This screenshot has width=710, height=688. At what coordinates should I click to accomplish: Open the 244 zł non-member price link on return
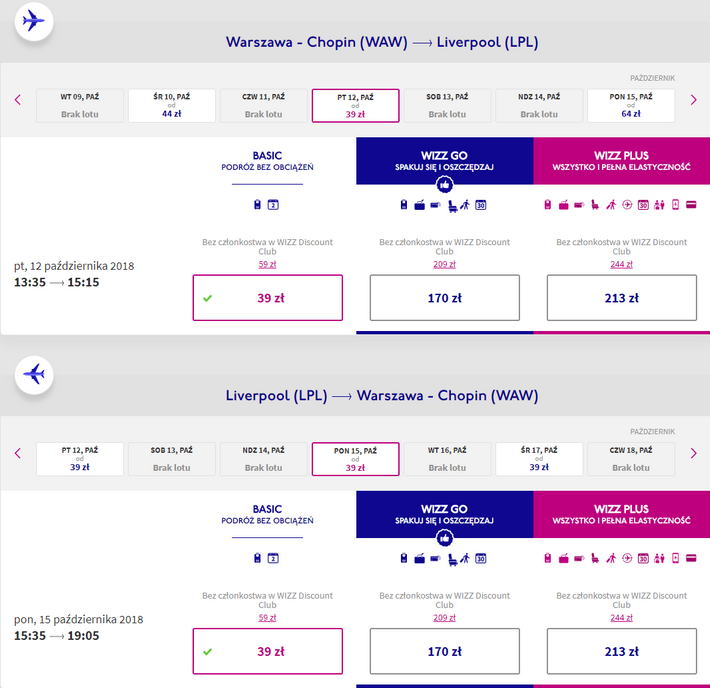pyautogui.click(x=621, y=617)
